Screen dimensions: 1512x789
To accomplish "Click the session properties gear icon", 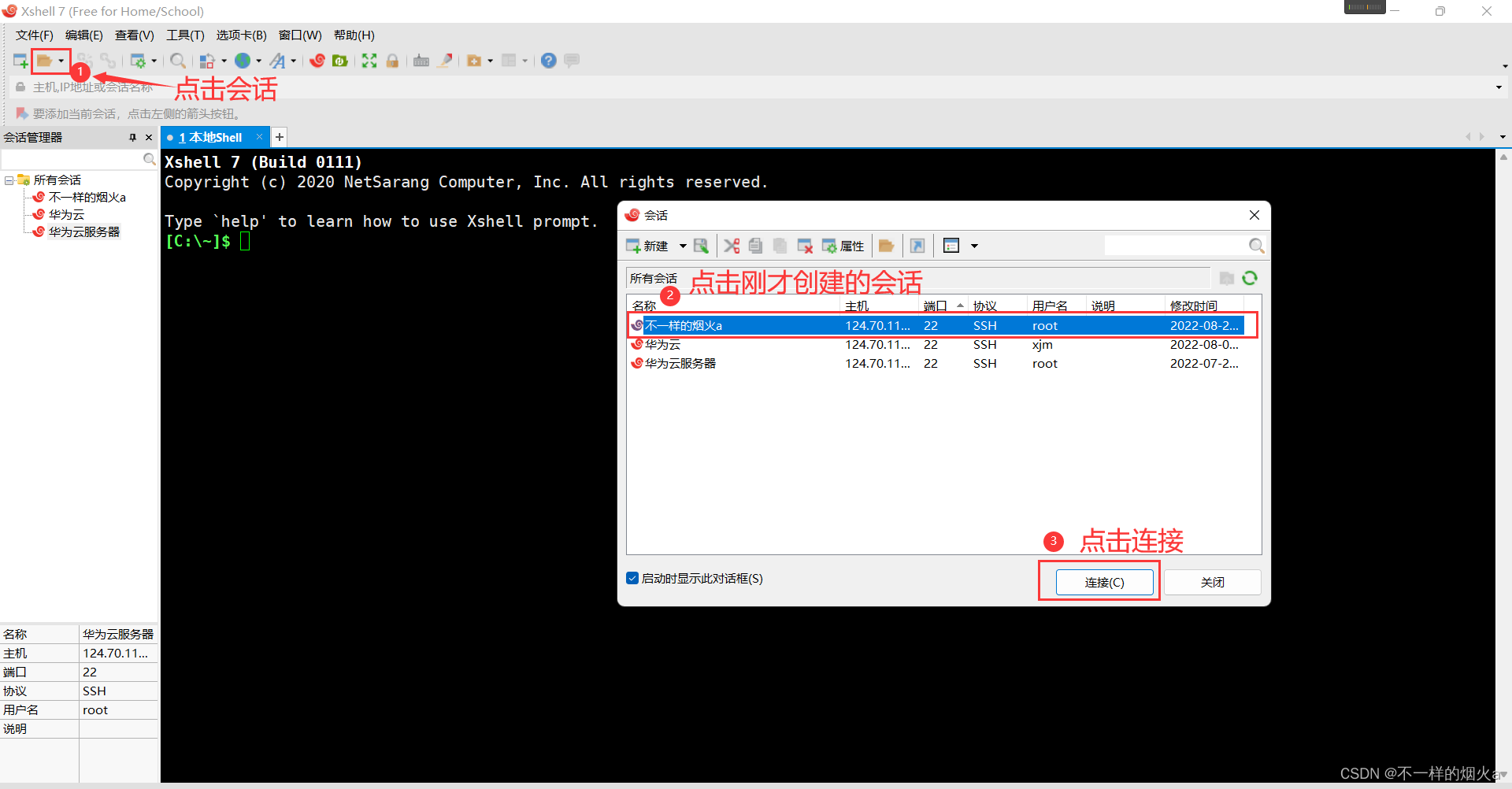I will pos(138,61).
